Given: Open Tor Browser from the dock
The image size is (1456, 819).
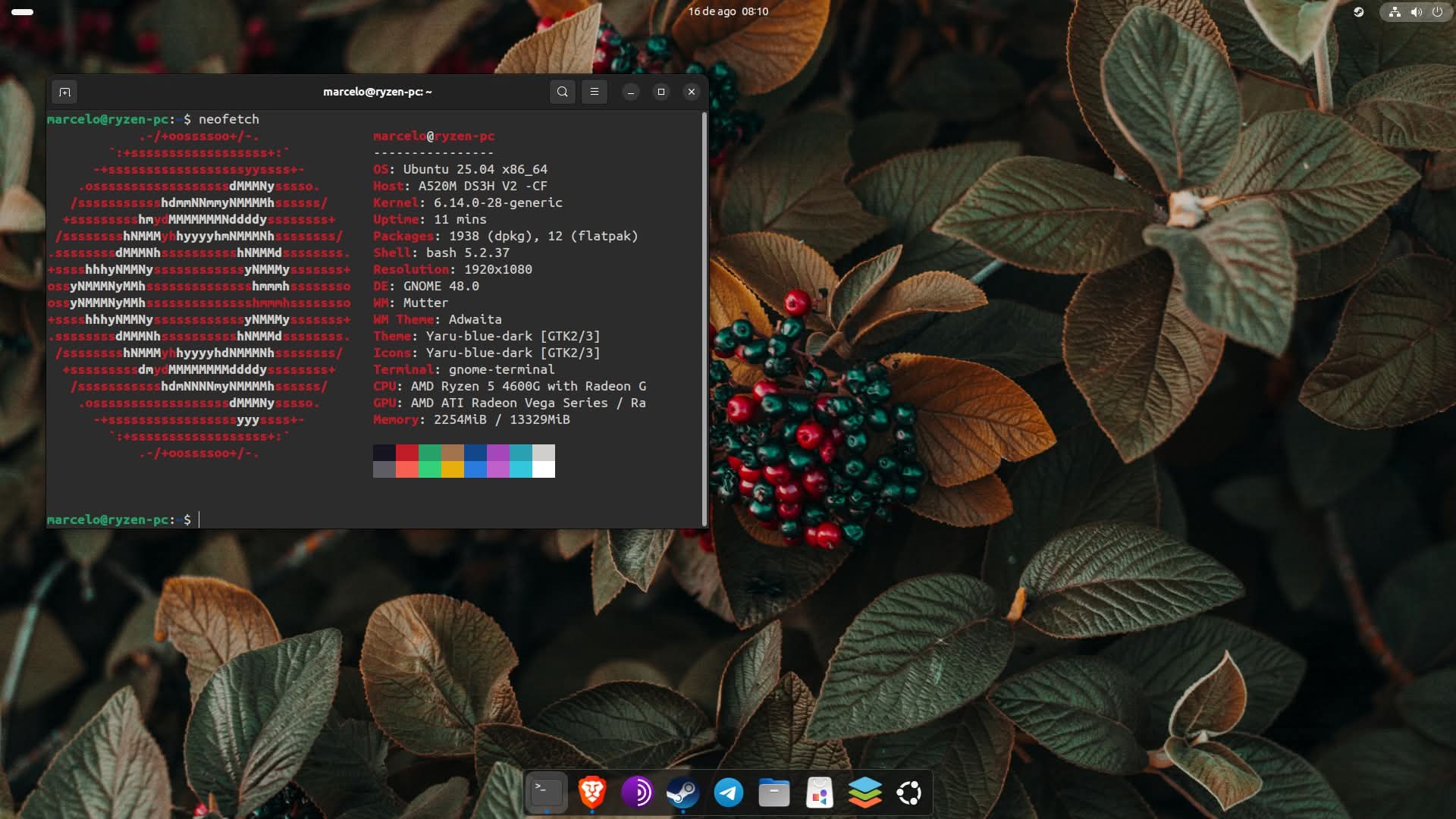Looking at the screenshot, I should tap(637, 793).
